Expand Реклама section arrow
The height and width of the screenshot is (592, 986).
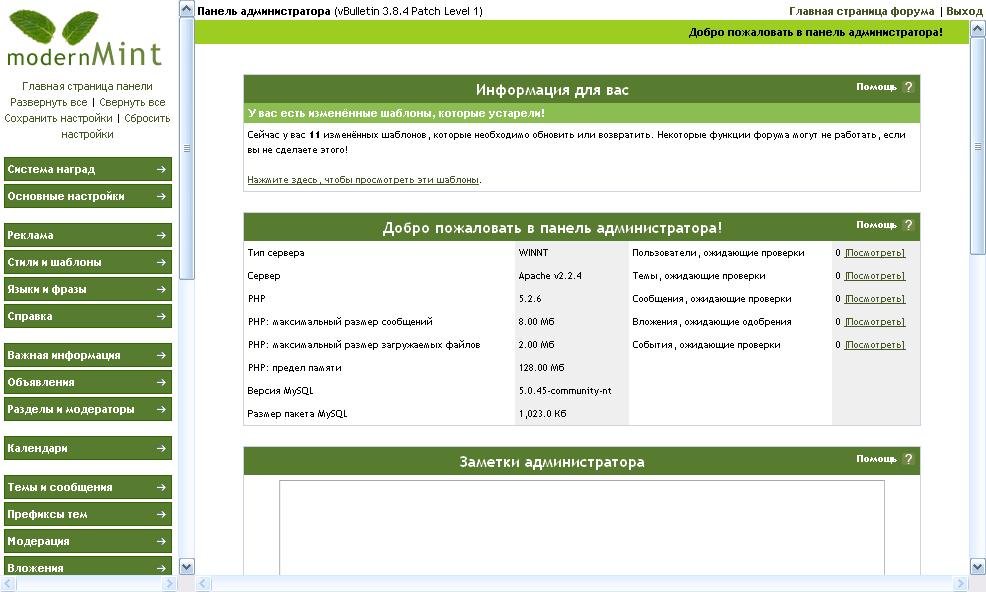coord(161,235)
